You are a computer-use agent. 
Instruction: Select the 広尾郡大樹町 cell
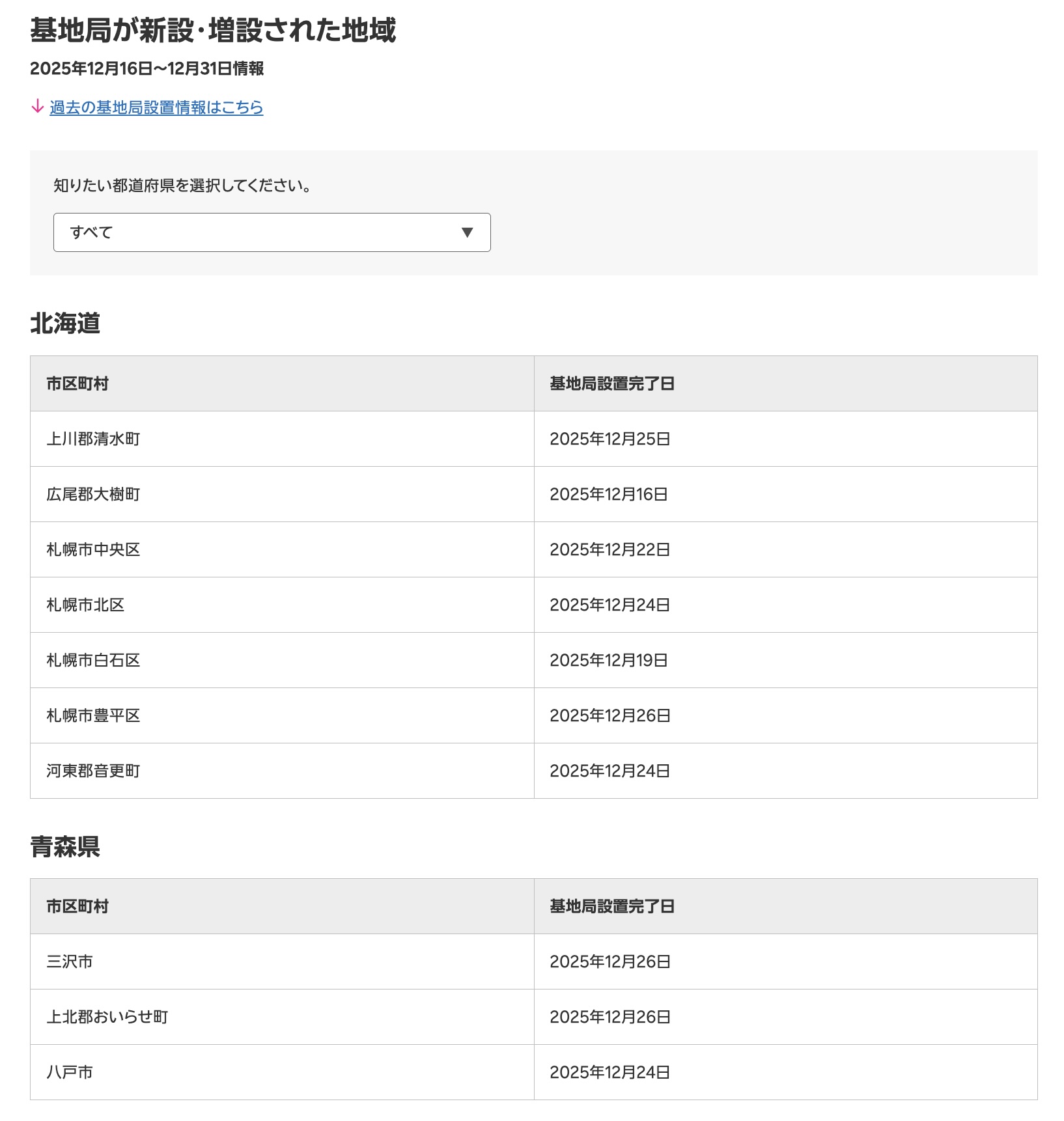[282, 494]
